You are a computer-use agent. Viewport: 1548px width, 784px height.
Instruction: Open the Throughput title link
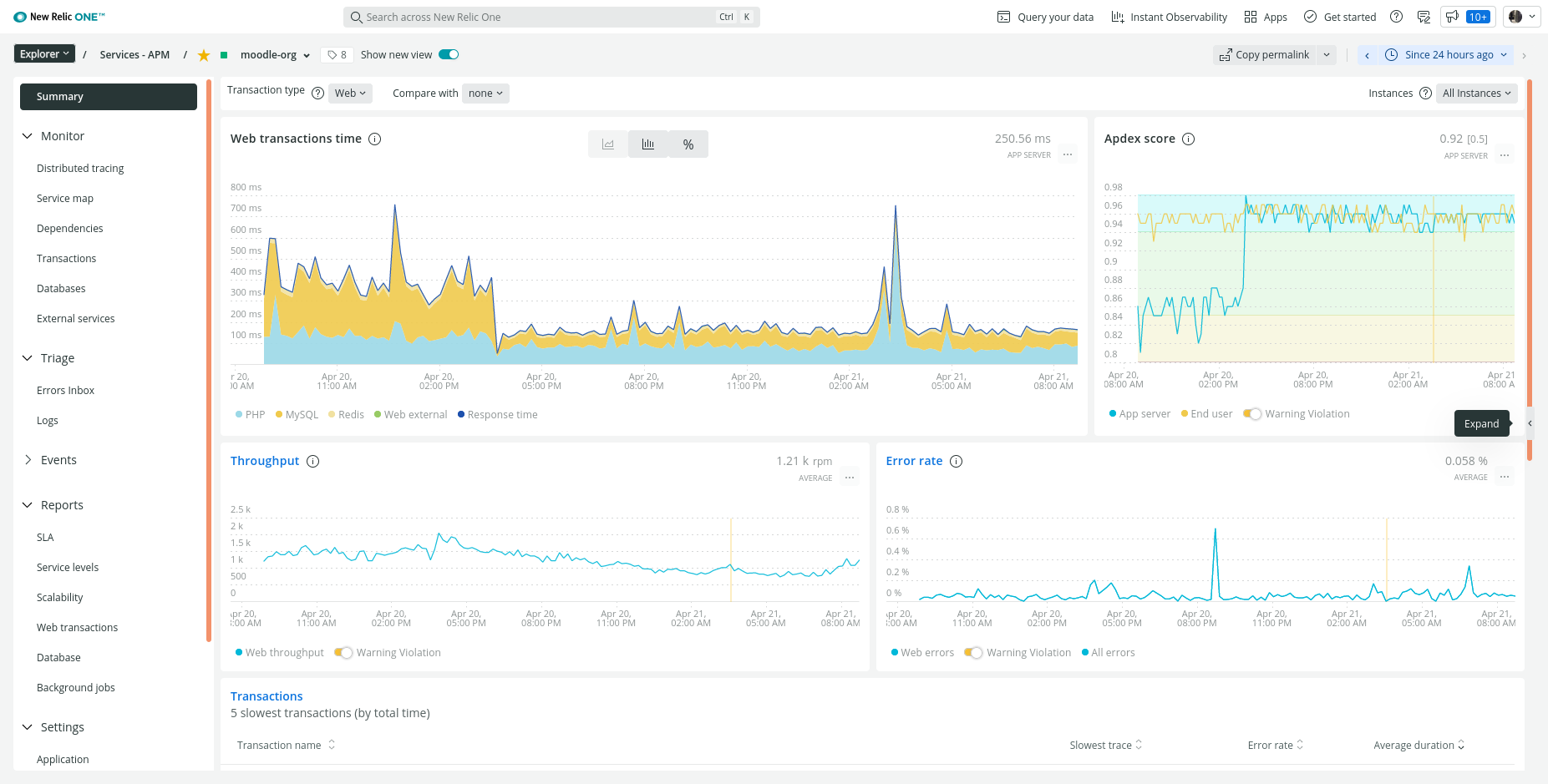(x=265, y=461)
